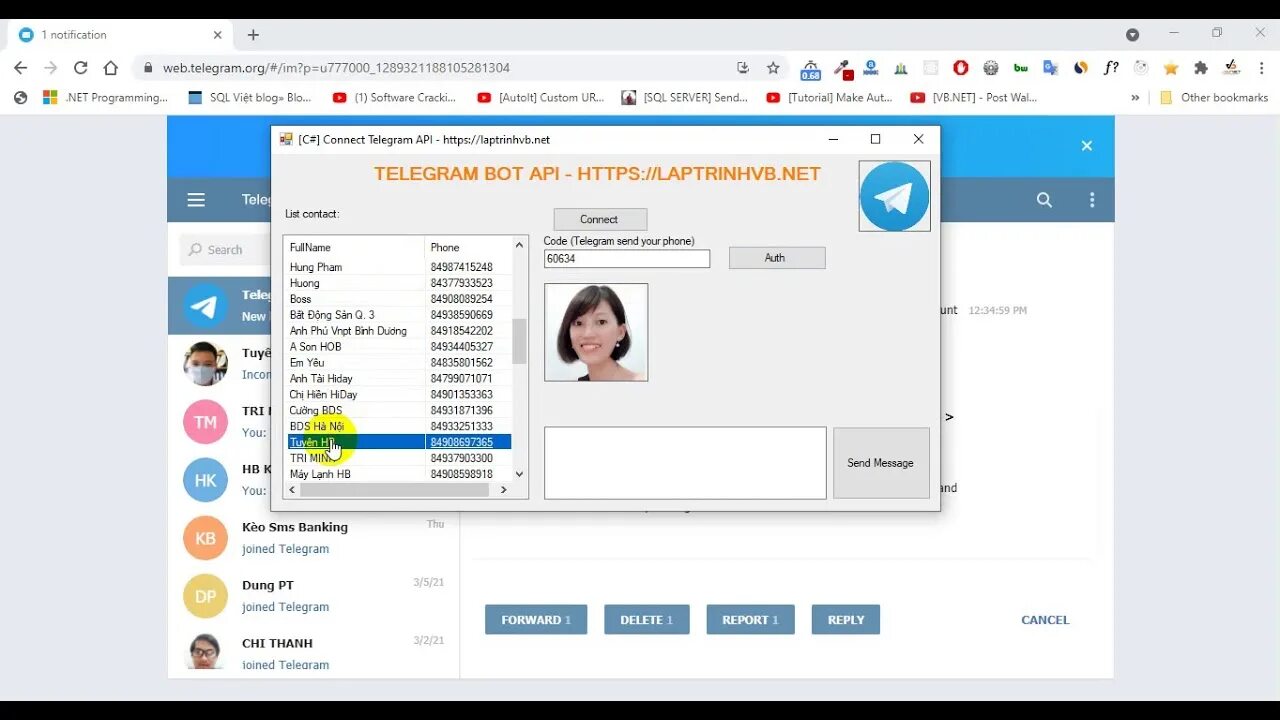Select contact Chị Hiền HiDay
Viewport: 1280px width, 720px height.
point(323,395)
